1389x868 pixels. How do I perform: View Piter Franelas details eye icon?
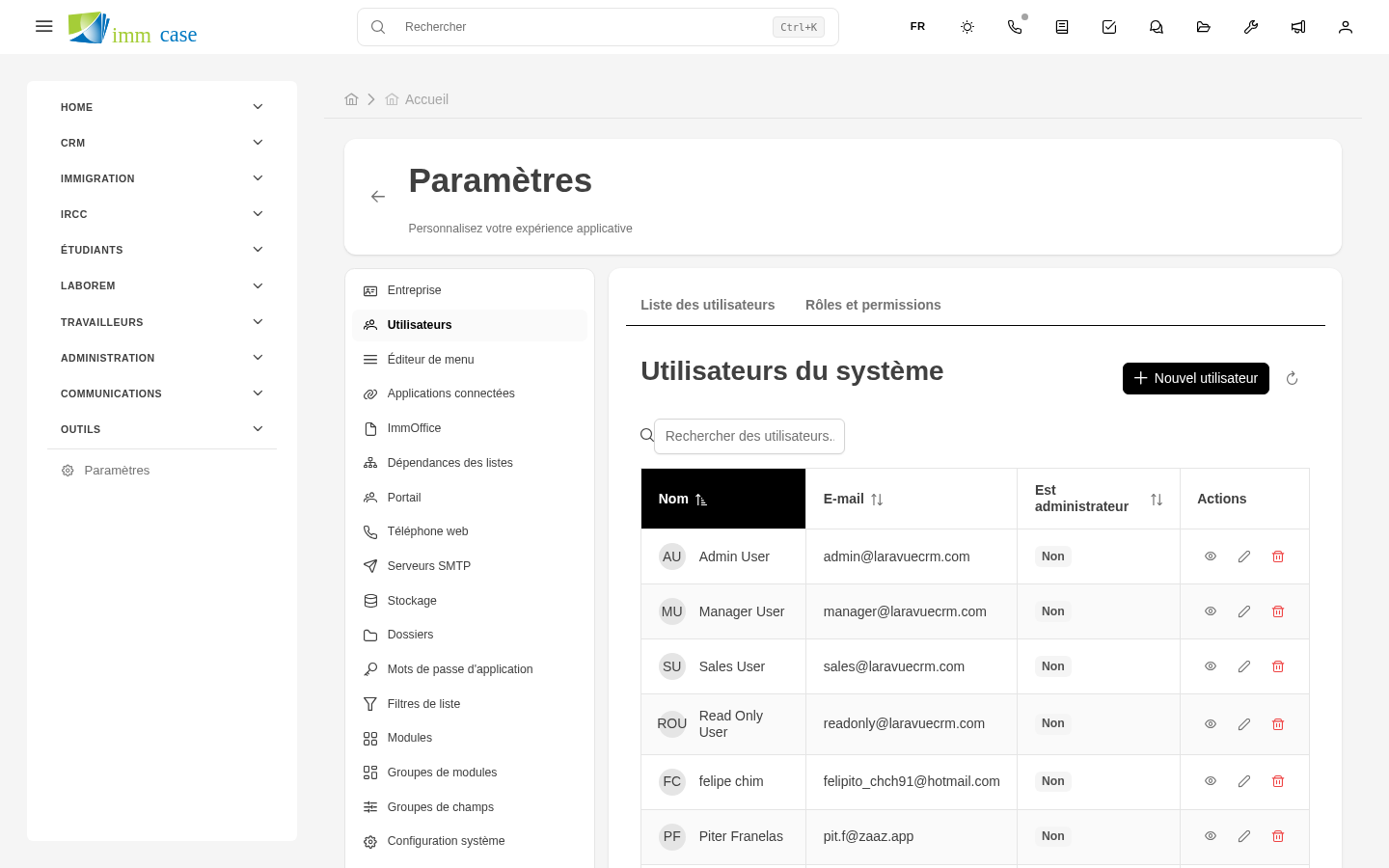click(x=1211, y=836)
